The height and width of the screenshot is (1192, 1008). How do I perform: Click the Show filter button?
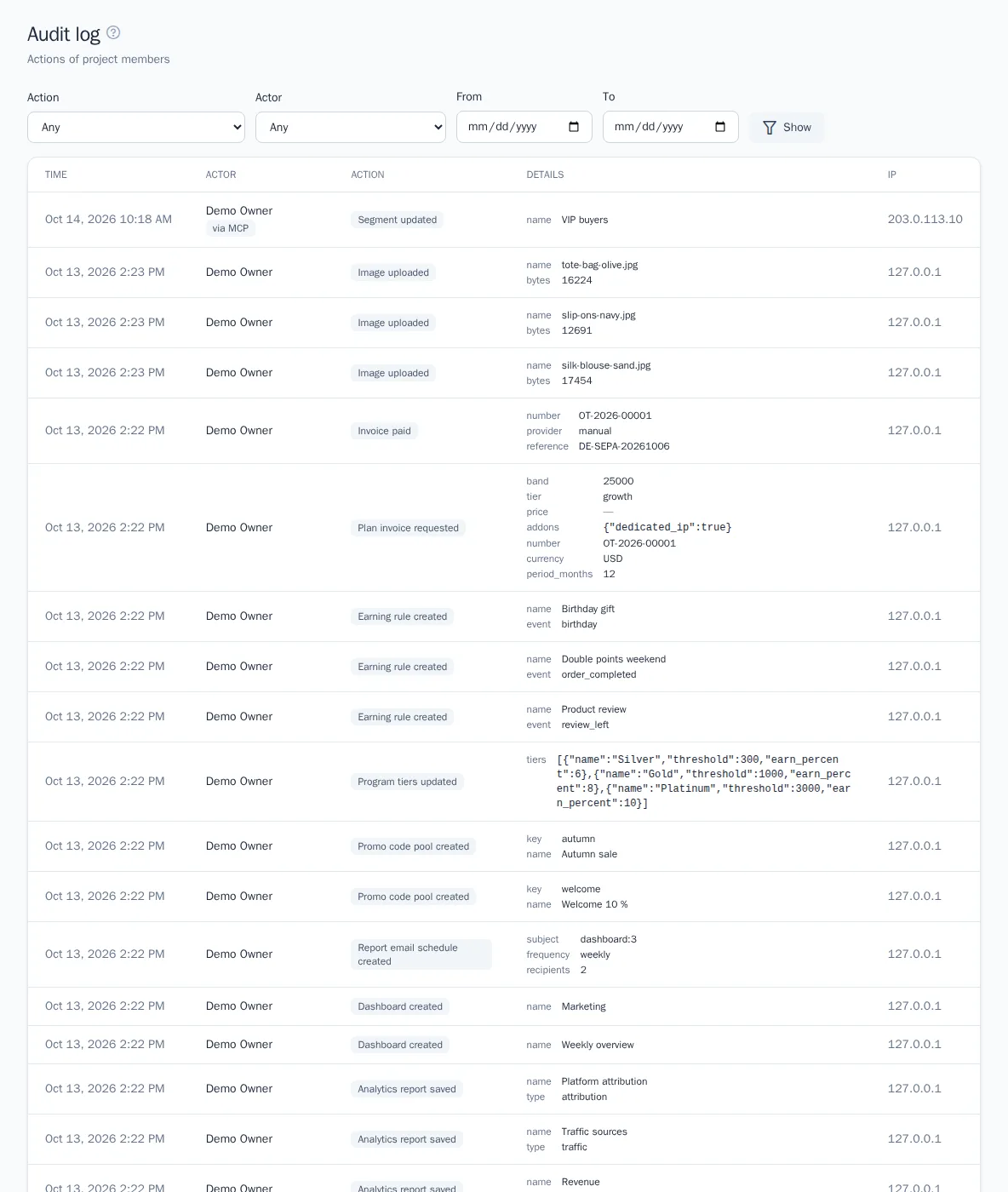787,127
